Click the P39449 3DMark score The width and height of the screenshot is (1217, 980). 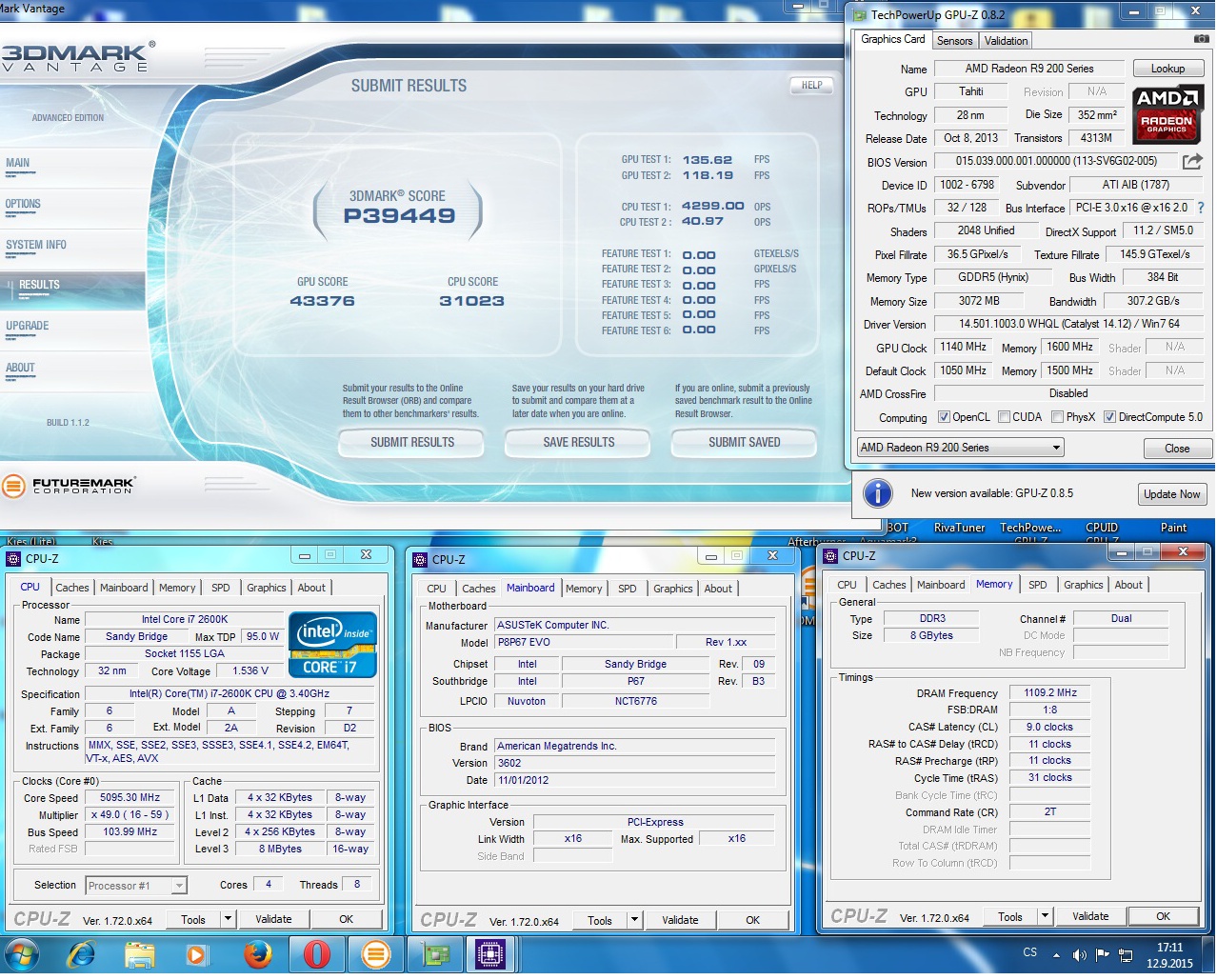pyautogui.click(x=400, y=215)
